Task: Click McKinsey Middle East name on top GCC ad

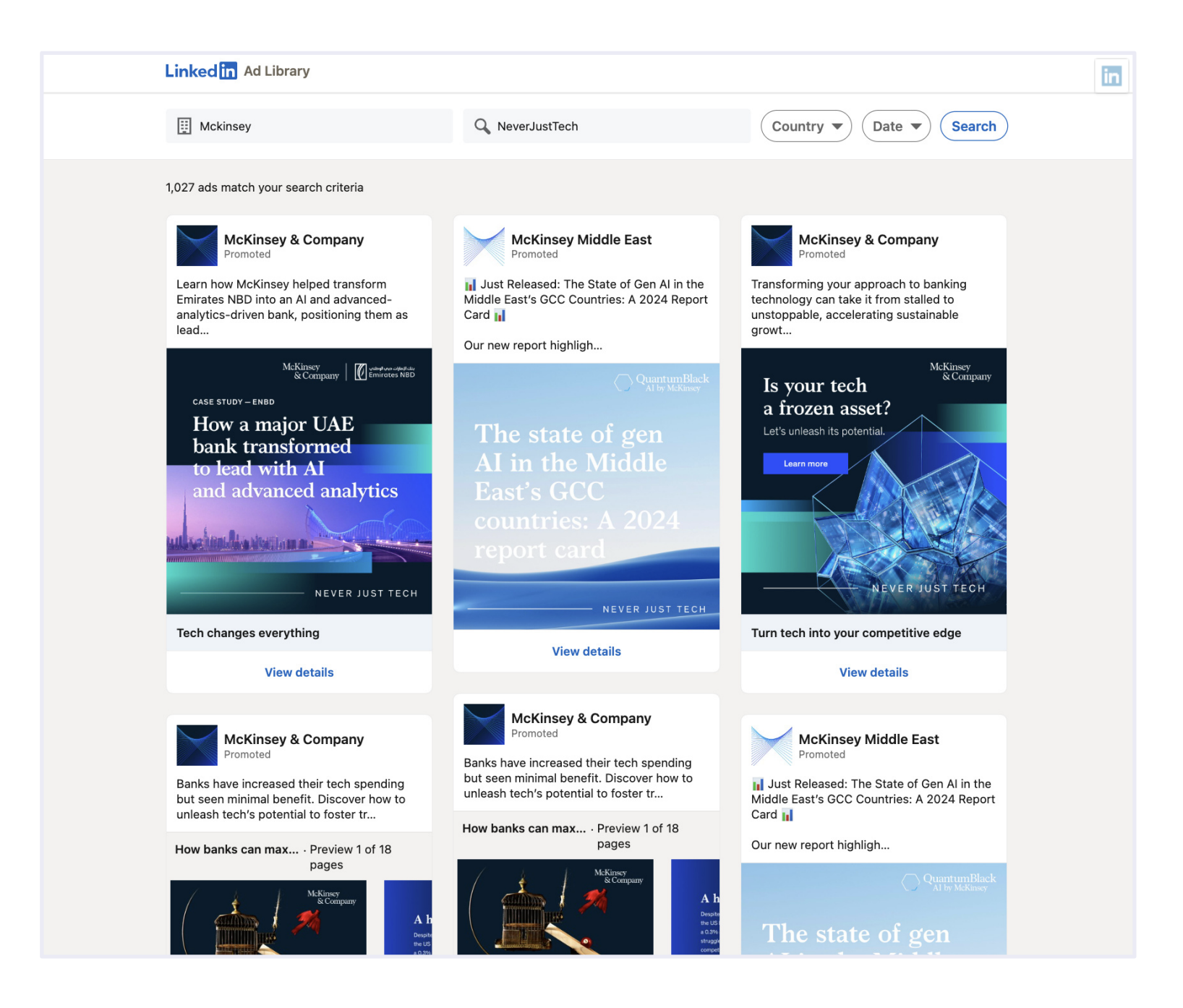Action: [581, 239]
